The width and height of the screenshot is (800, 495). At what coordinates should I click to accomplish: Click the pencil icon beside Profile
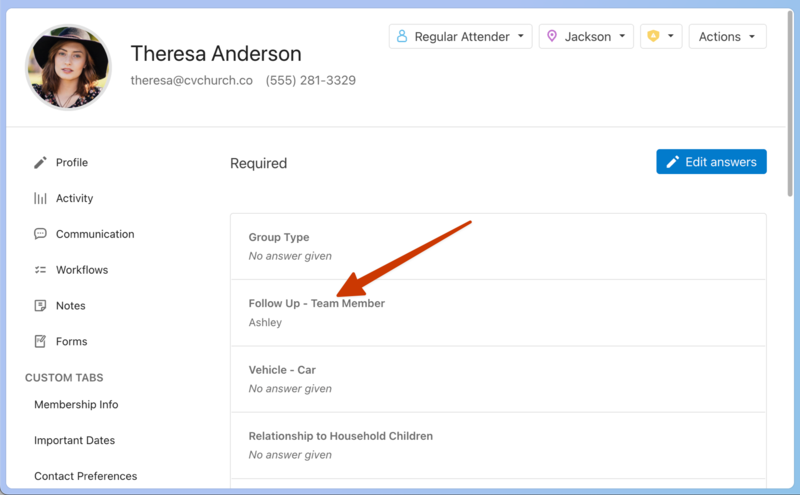point(40,162)
